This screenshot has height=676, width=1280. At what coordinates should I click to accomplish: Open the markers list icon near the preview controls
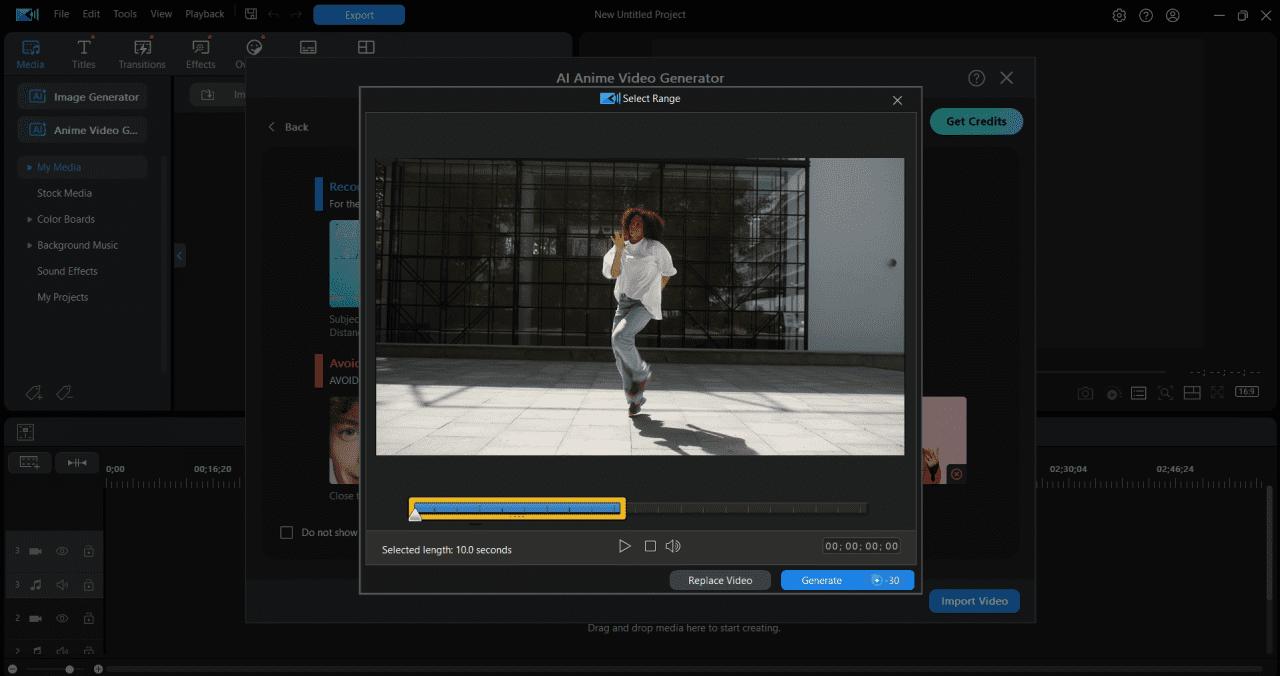tap(1138, 393)
